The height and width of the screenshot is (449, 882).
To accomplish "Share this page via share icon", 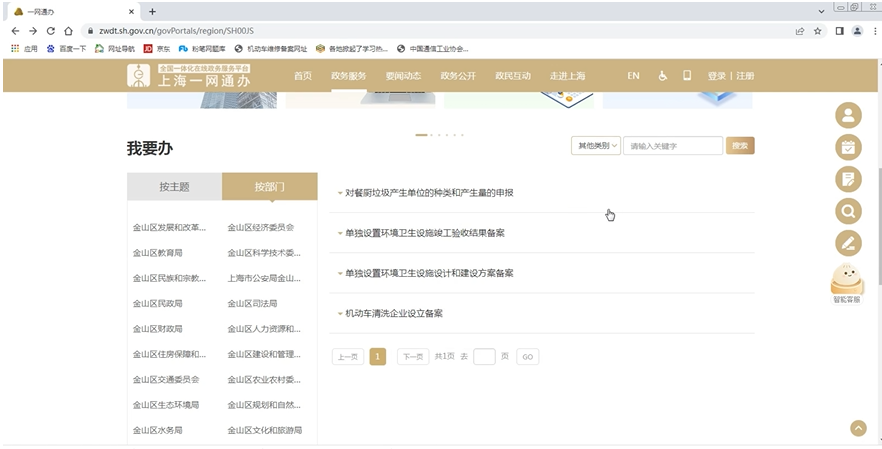I will coord(799,31).
